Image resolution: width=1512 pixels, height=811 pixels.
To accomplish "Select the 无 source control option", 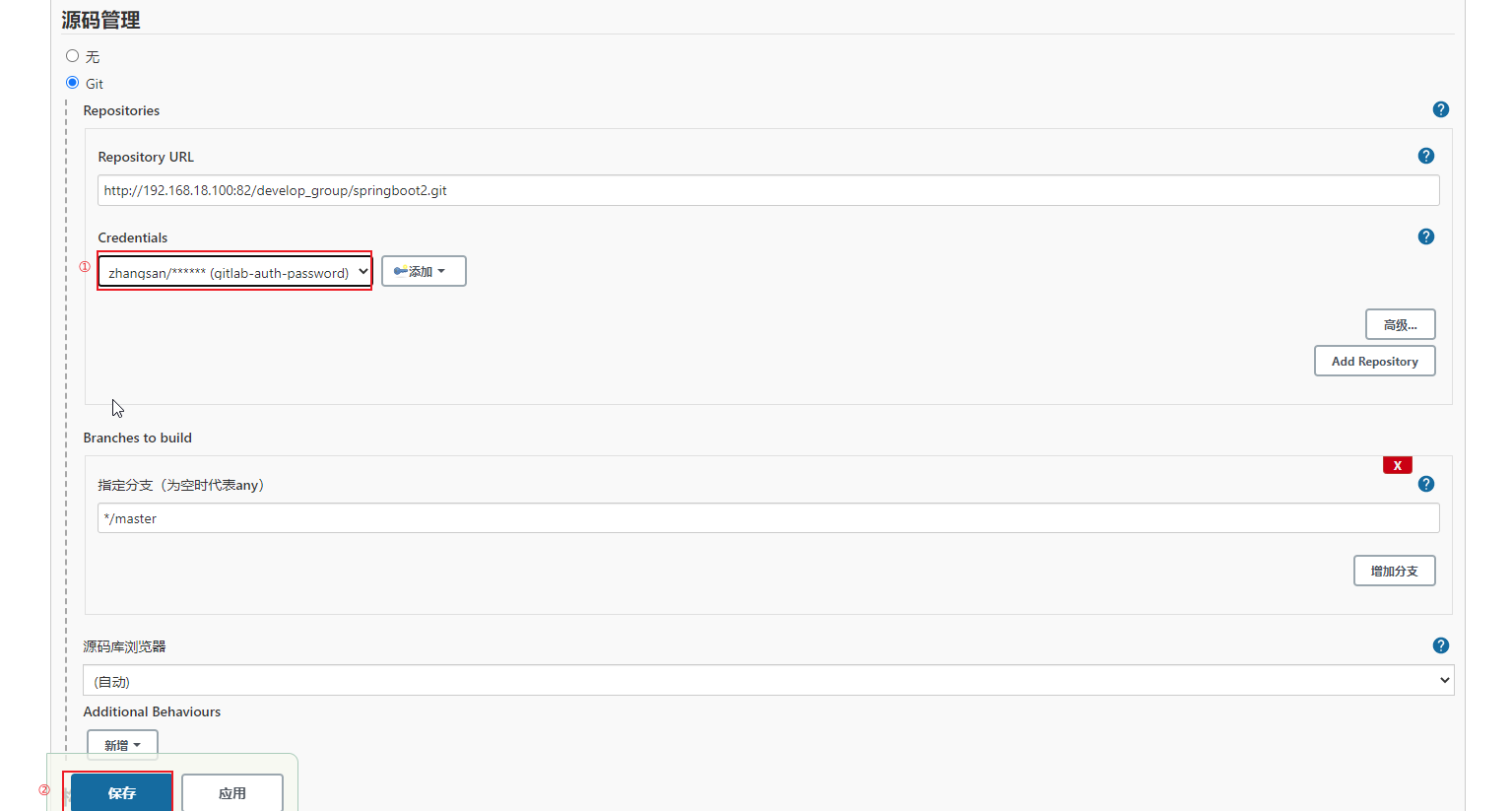I will (x=72, y=56).
